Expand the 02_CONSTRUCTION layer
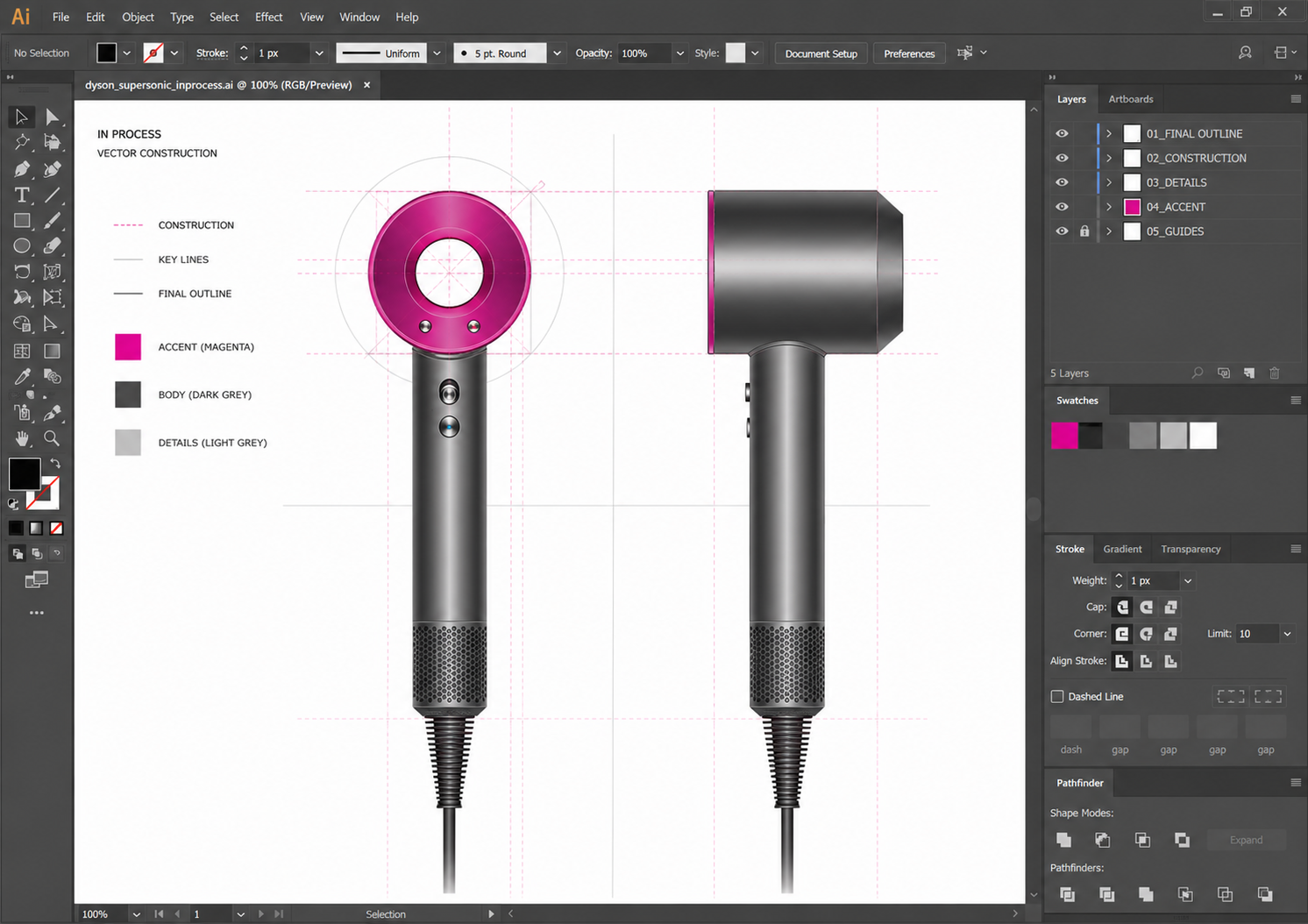1308x924 pixels. 1109,158
